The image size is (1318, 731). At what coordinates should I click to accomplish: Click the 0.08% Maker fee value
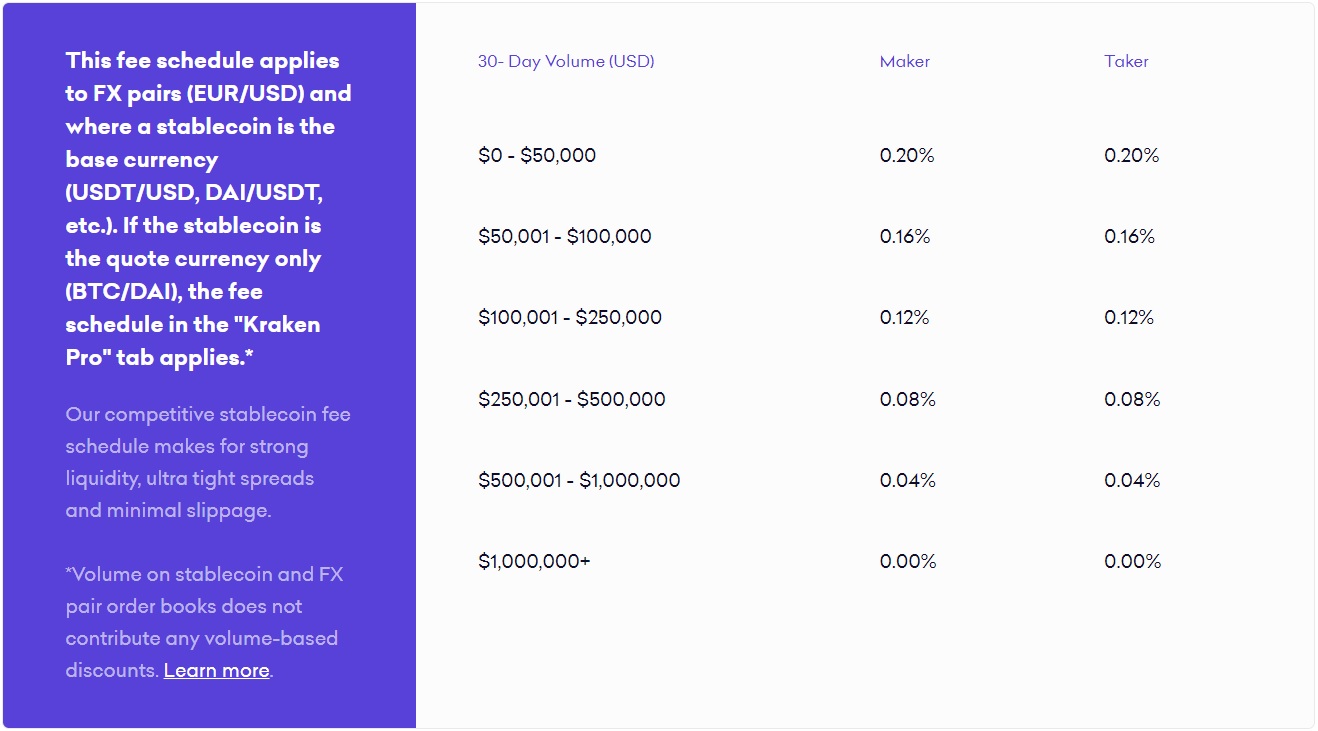point(907,400)
